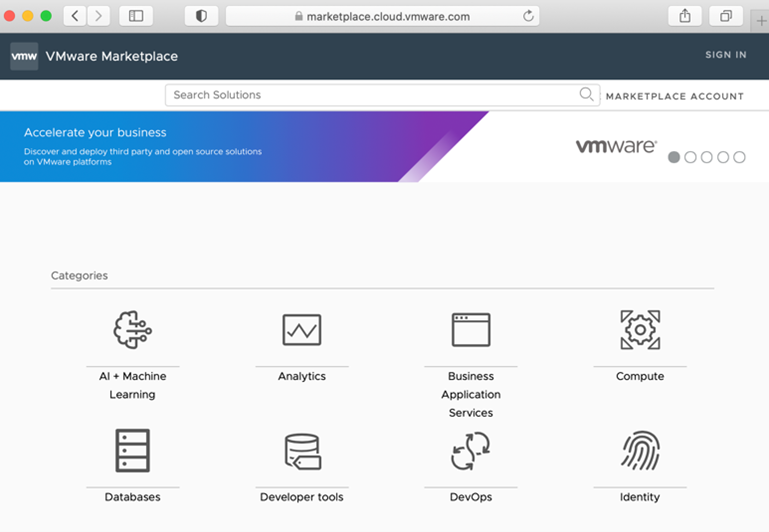Click the vmware logo in banner
The width and height of the screenshot is (769, 532).
coord(616,146)
